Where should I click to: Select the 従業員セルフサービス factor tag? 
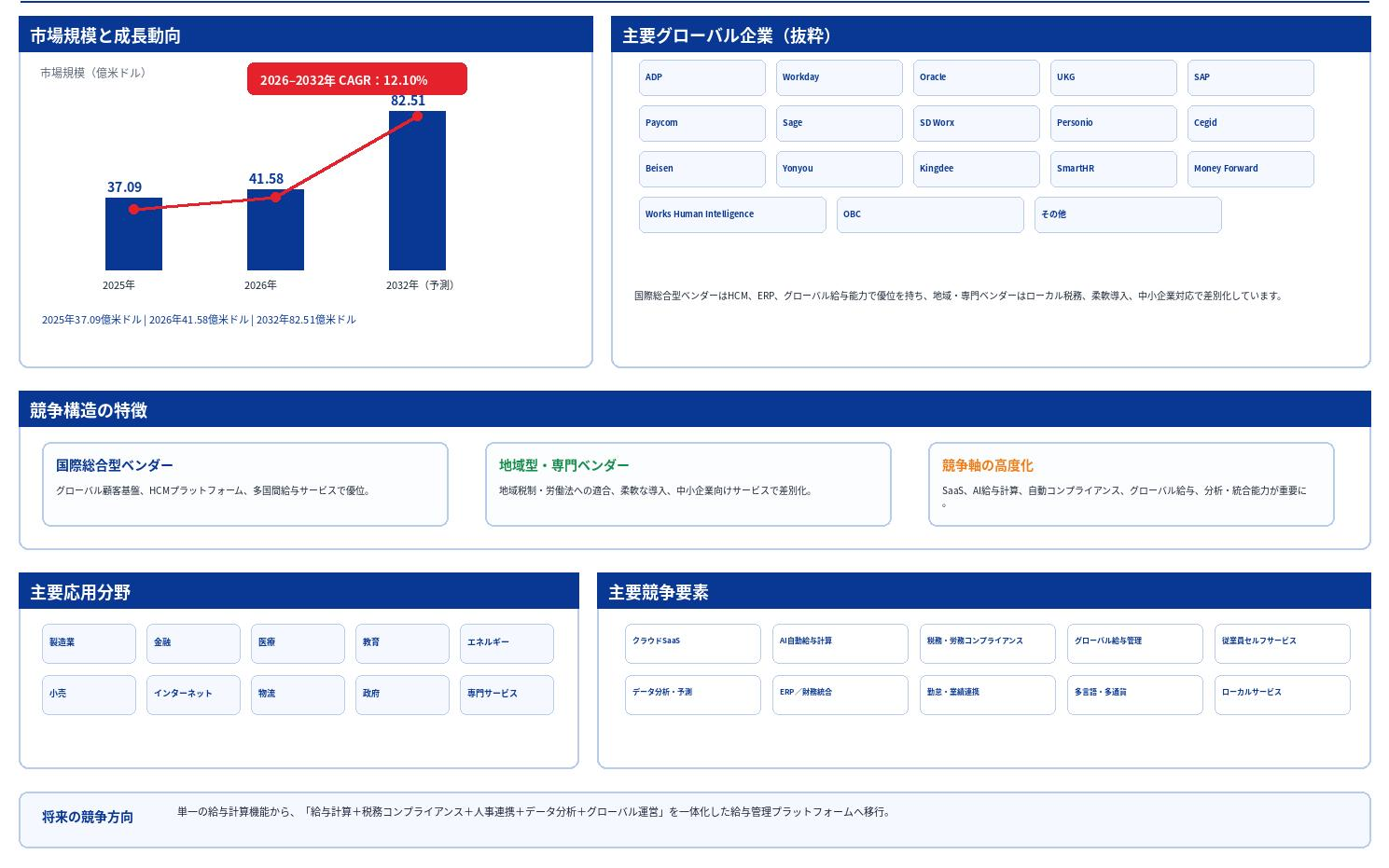pyautogui.click(x=1283, y=643)
